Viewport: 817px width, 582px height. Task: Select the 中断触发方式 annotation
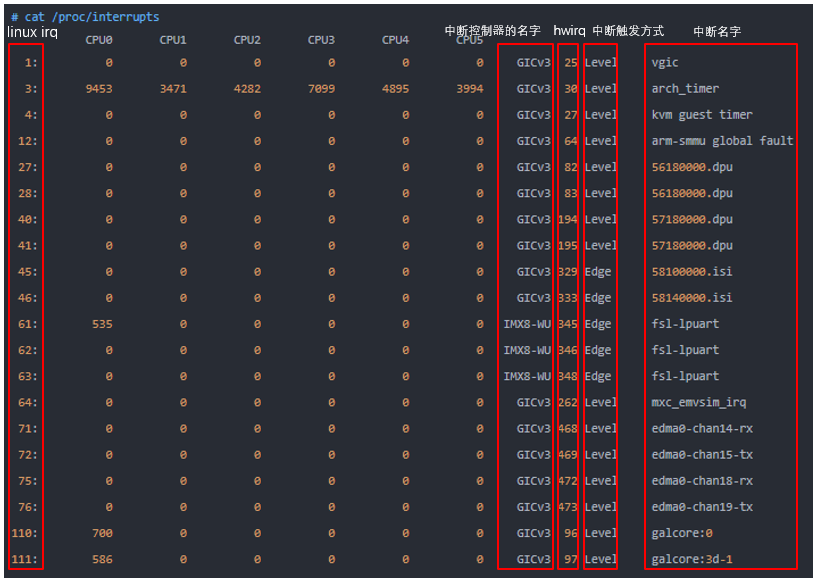[628, 30]
